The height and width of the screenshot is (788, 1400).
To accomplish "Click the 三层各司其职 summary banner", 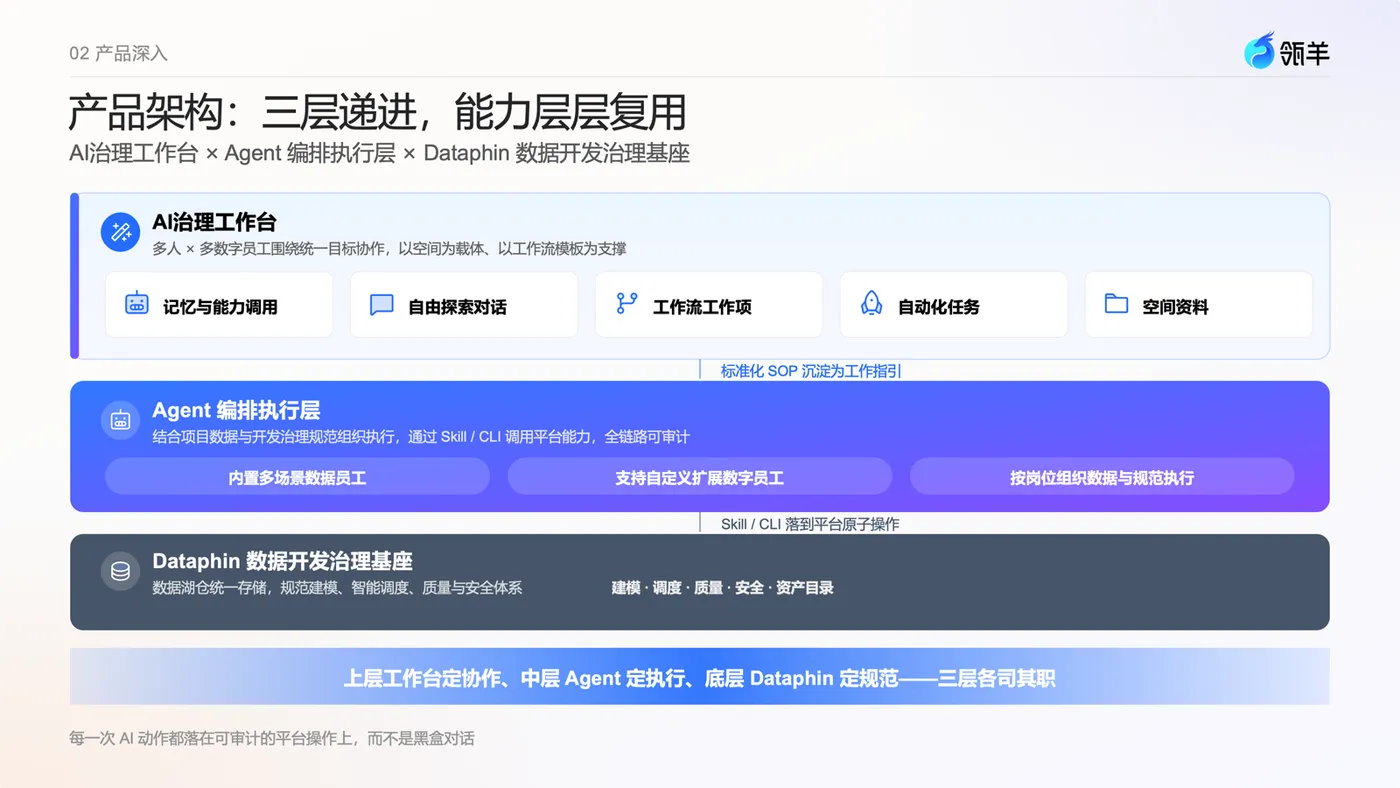I will point(700,678).
